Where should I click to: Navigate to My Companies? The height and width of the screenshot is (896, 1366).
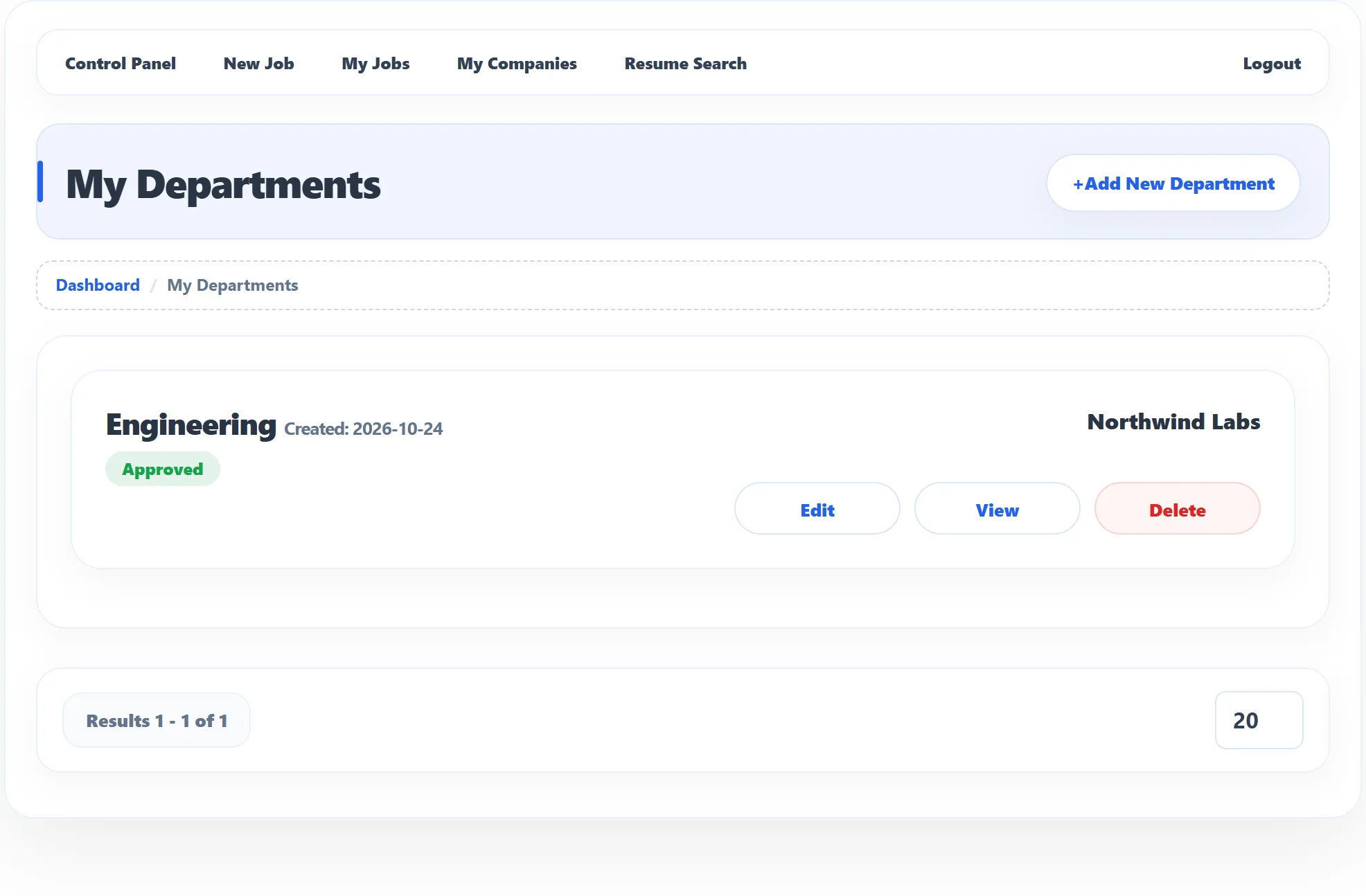point(517,64)
